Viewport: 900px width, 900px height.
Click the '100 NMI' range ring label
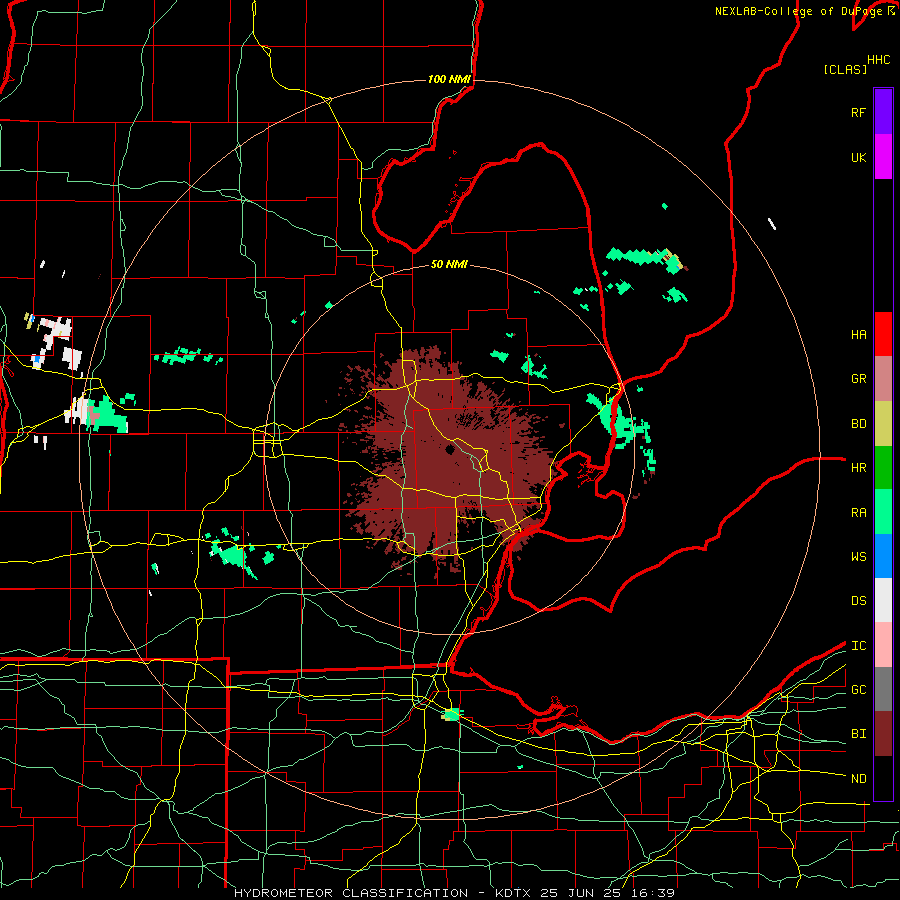point(449,79)
